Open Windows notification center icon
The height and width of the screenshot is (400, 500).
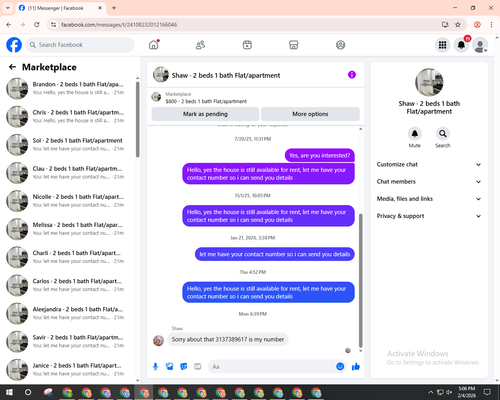click(x=487, y=392)
